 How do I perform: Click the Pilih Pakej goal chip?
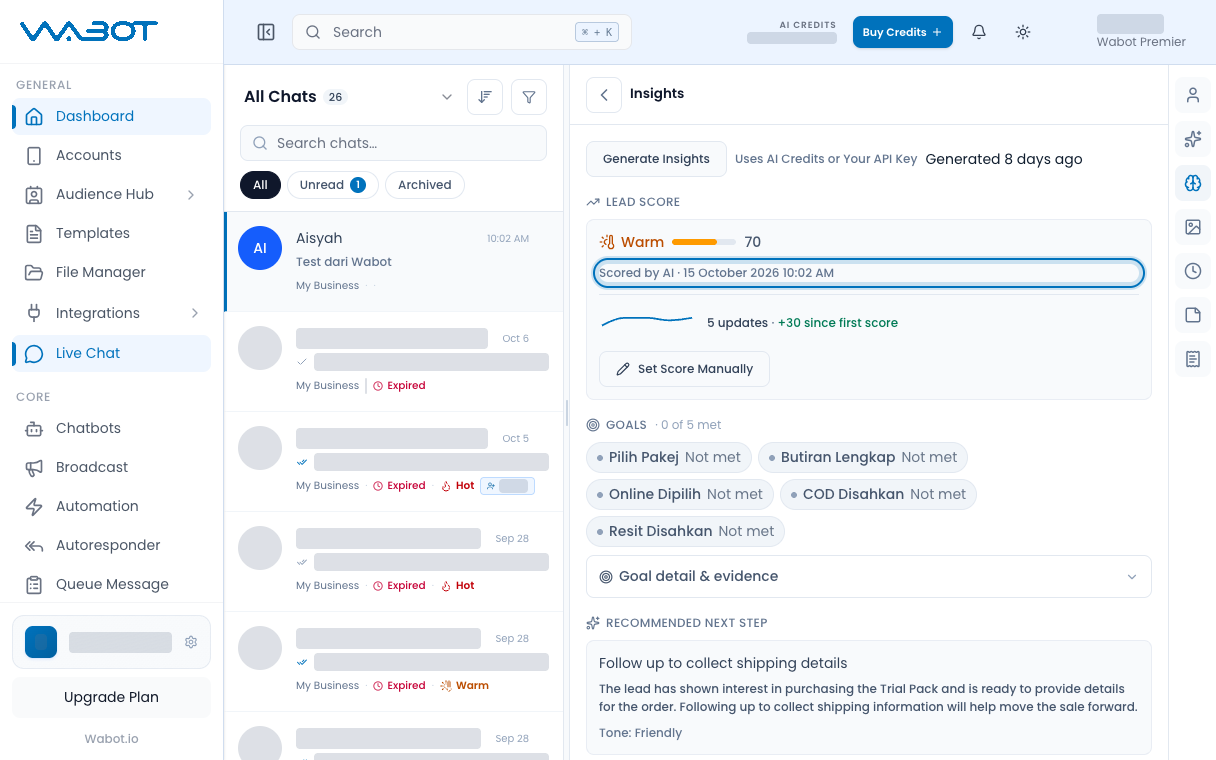click(668, 457)
